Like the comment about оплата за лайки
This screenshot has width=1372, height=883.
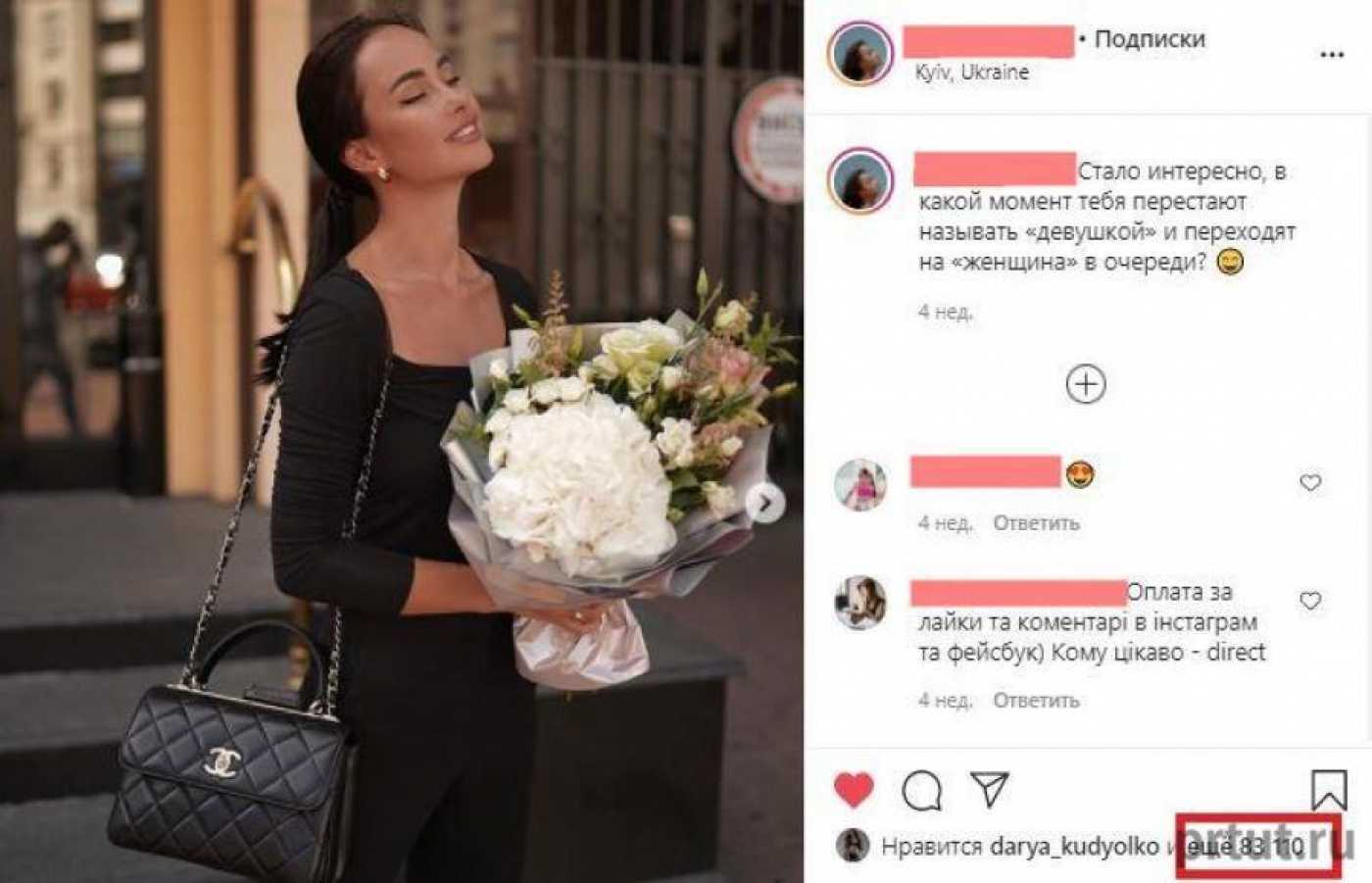pyautogui.click(x=1309, y=601)
